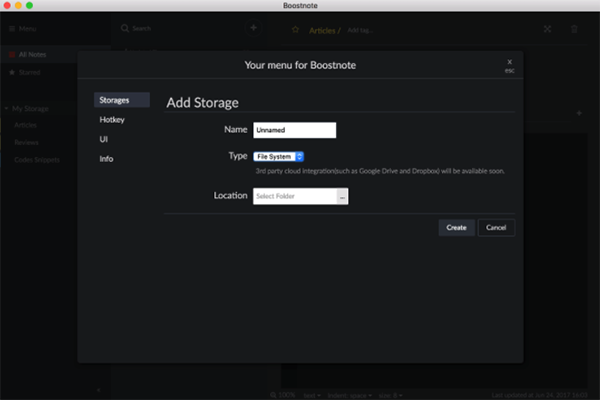Viewport: 600px width, 400px height.
Task: Click the fullscreen expand icon in note header
Action: pyautogui.click(x=547, y=29)
